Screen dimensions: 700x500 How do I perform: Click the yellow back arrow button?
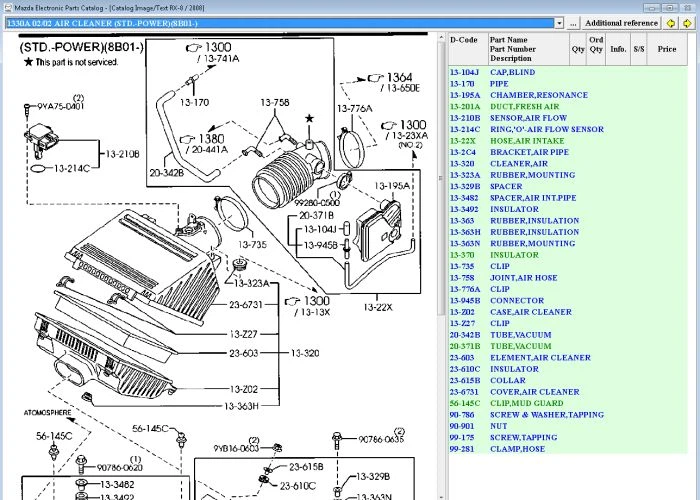point(672,22)
